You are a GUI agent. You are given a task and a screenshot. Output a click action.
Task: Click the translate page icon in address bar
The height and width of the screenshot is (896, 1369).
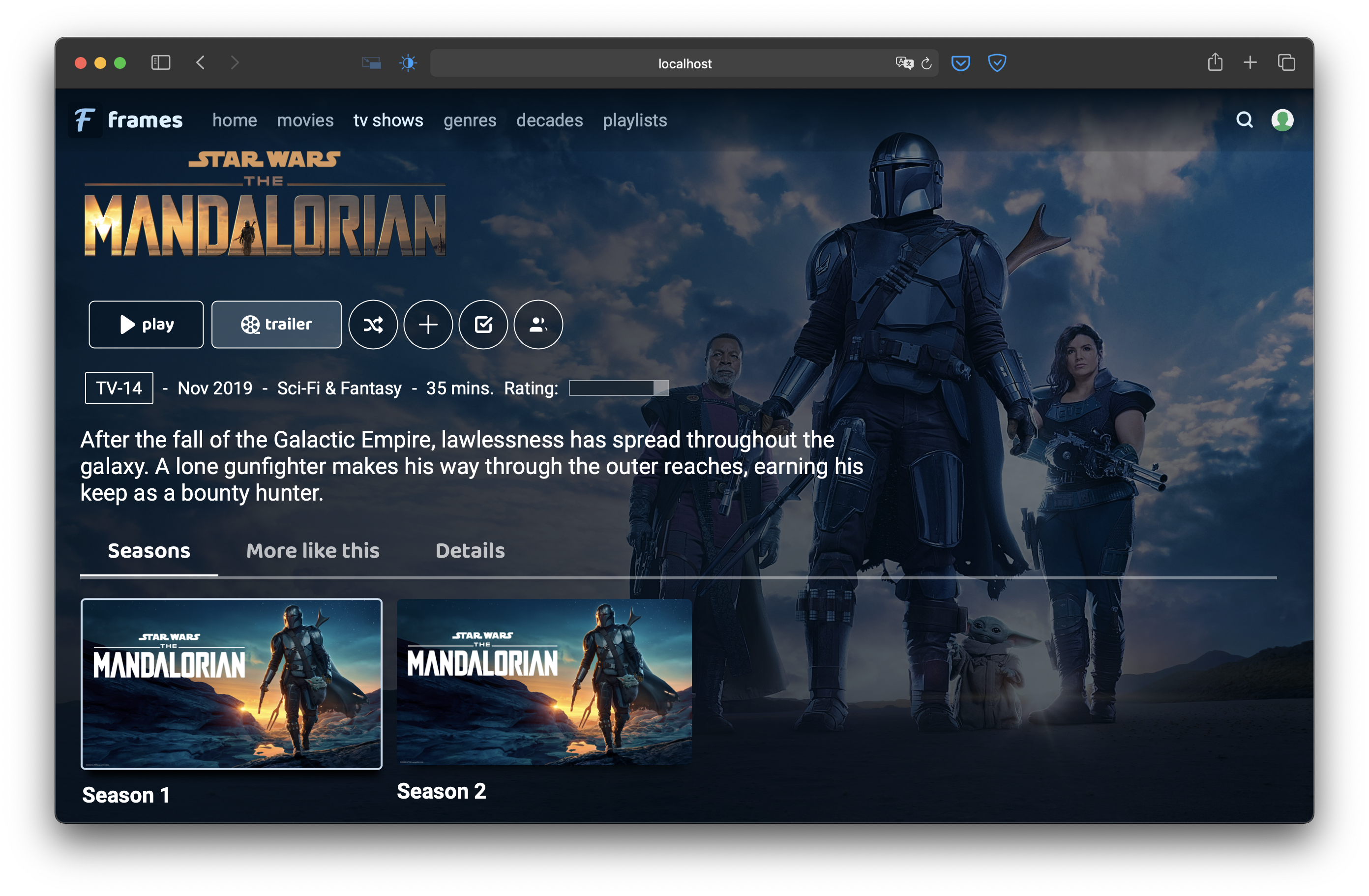[904, 62]
